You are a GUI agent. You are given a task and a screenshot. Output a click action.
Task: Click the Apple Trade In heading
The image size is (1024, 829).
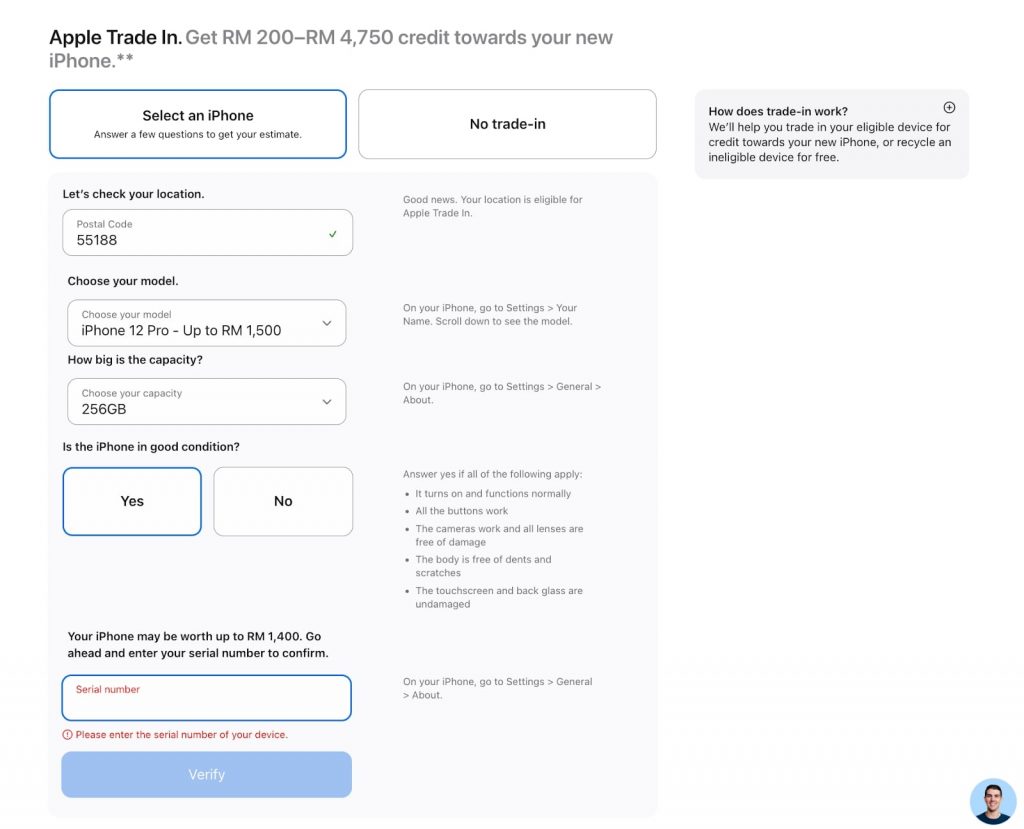(115, 37)
